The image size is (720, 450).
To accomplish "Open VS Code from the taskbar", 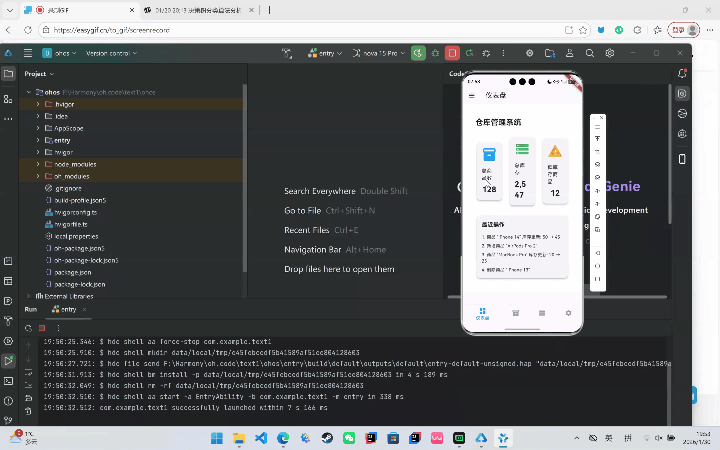I will click(x=261, y=438).
